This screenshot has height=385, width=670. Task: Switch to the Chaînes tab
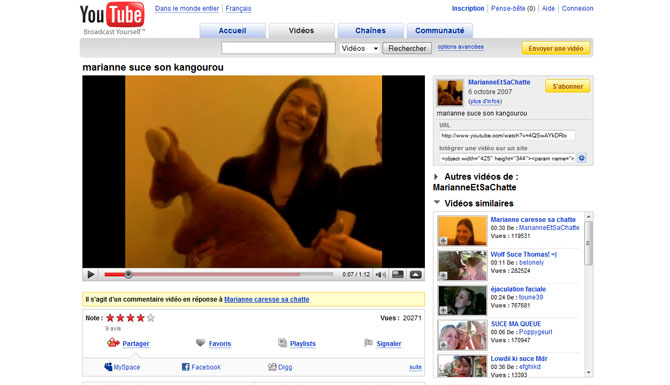tap(370, 31)
